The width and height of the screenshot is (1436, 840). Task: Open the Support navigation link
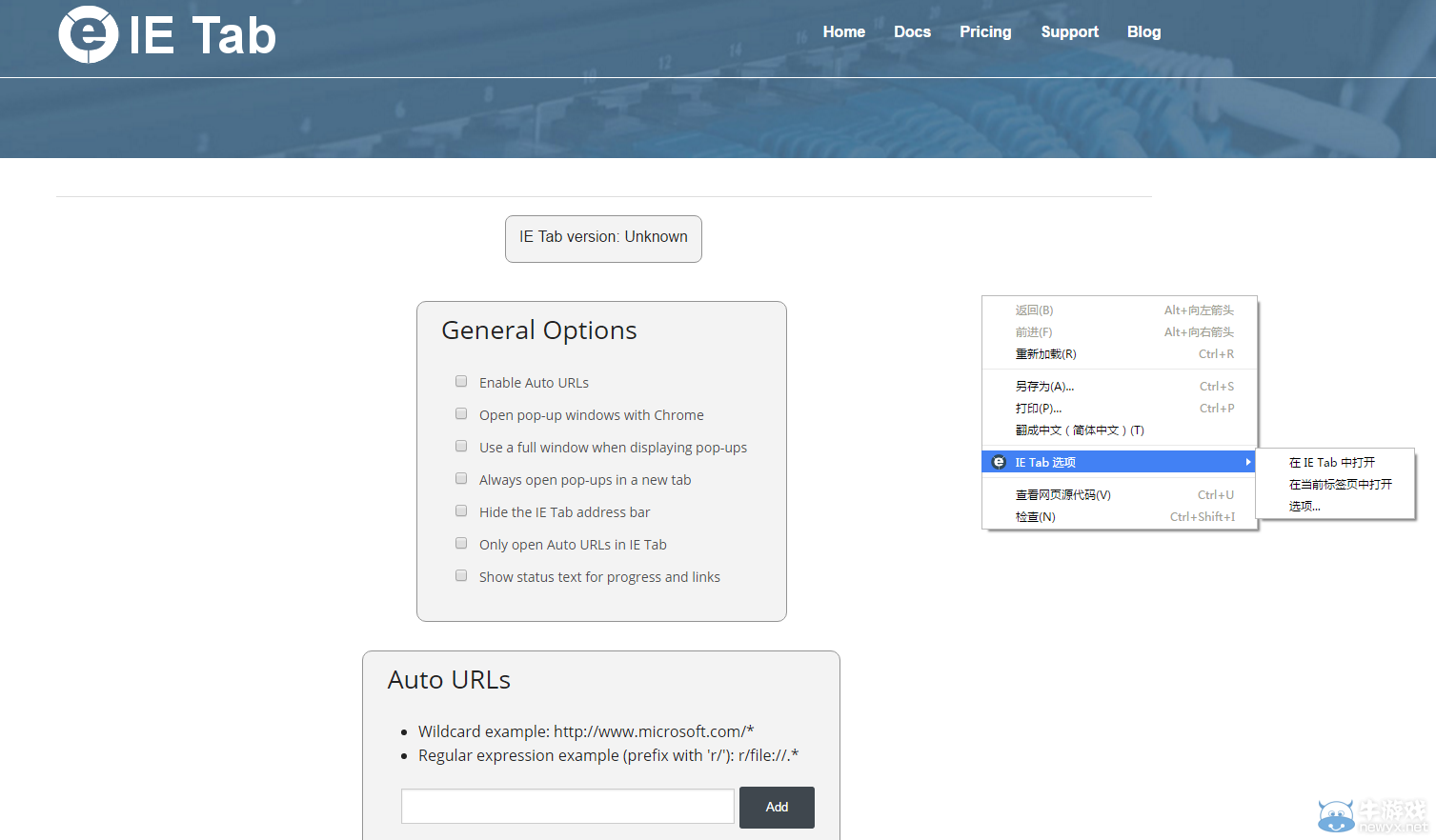click(1069, 31)
